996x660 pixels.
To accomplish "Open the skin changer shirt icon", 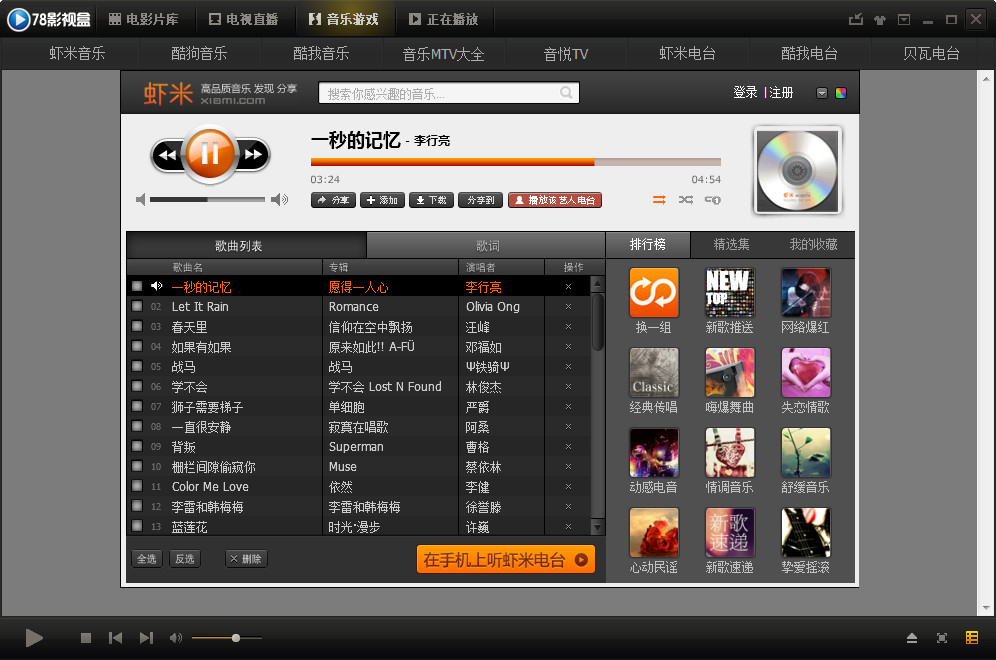I will click(880, 19).
